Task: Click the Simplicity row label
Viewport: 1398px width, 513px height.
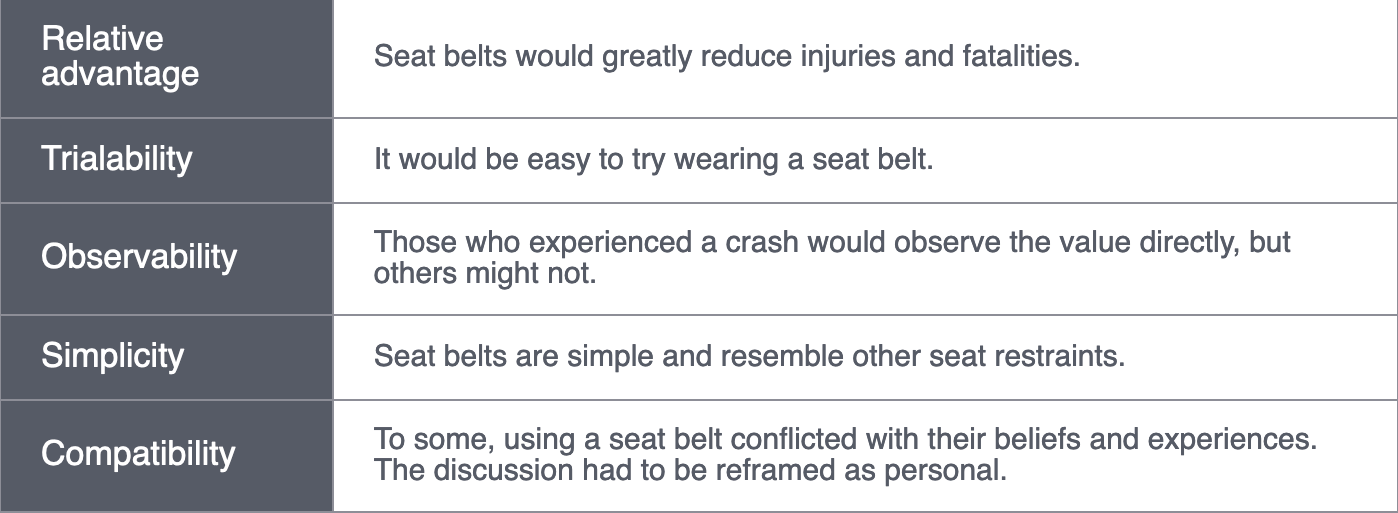Action: pyautogui.click(x=113, y=356)
